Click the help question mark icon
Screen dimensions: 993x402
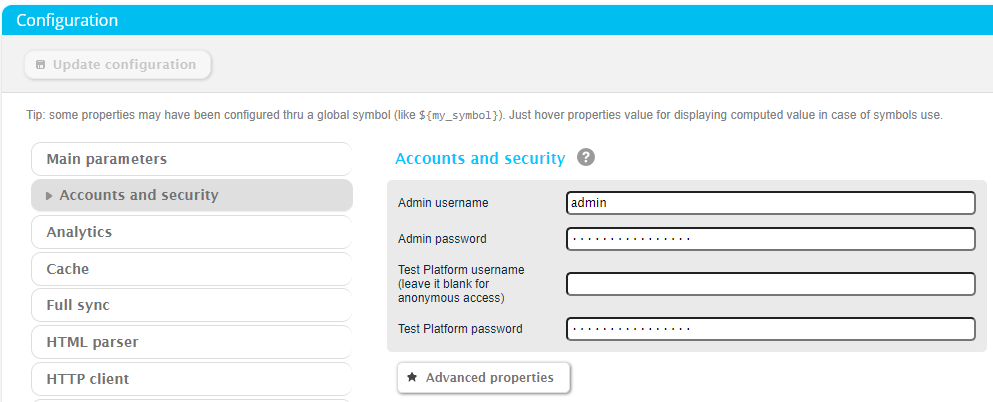(586, 158)
